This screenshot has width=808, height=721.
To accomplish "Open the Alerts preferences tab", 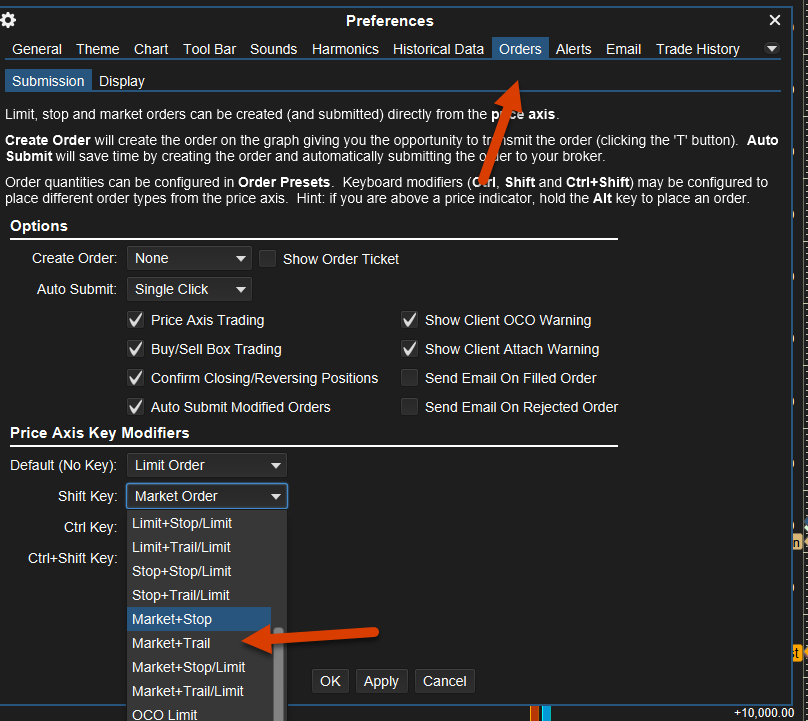I will (x=573, y=49).
